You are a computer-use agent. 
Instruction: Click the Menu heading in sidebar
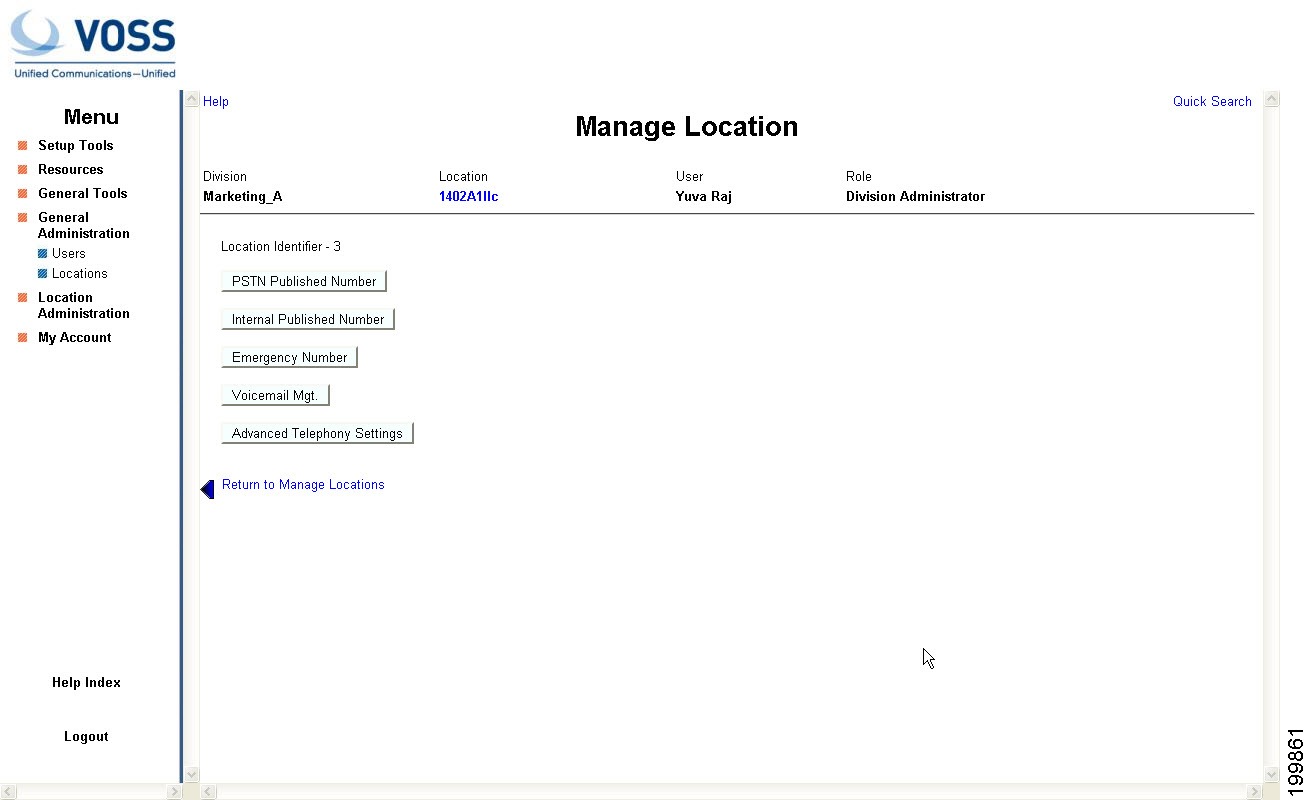tap(91, 117)
